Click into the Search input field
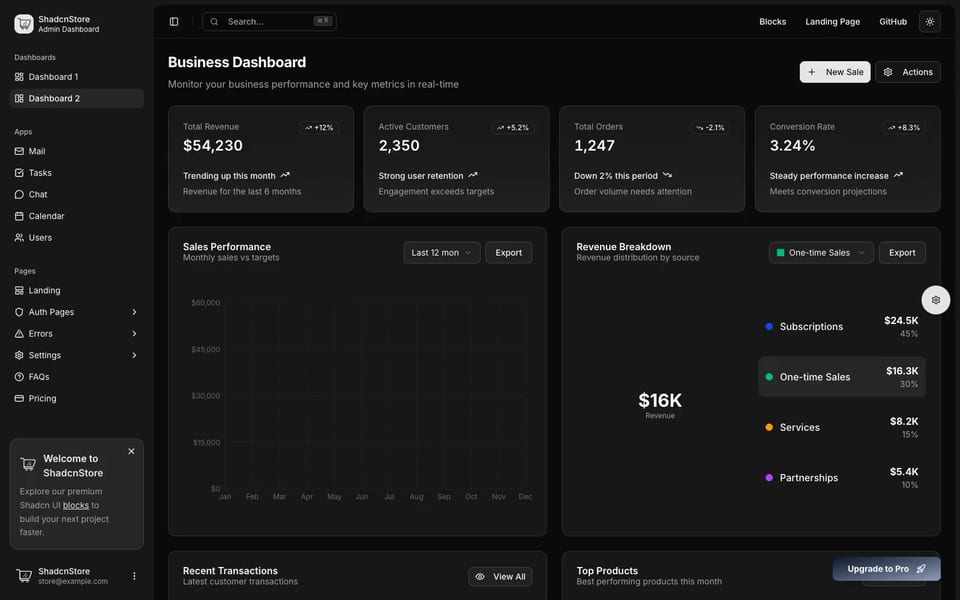This screenshot has width=960, height=600. [269, 21]
